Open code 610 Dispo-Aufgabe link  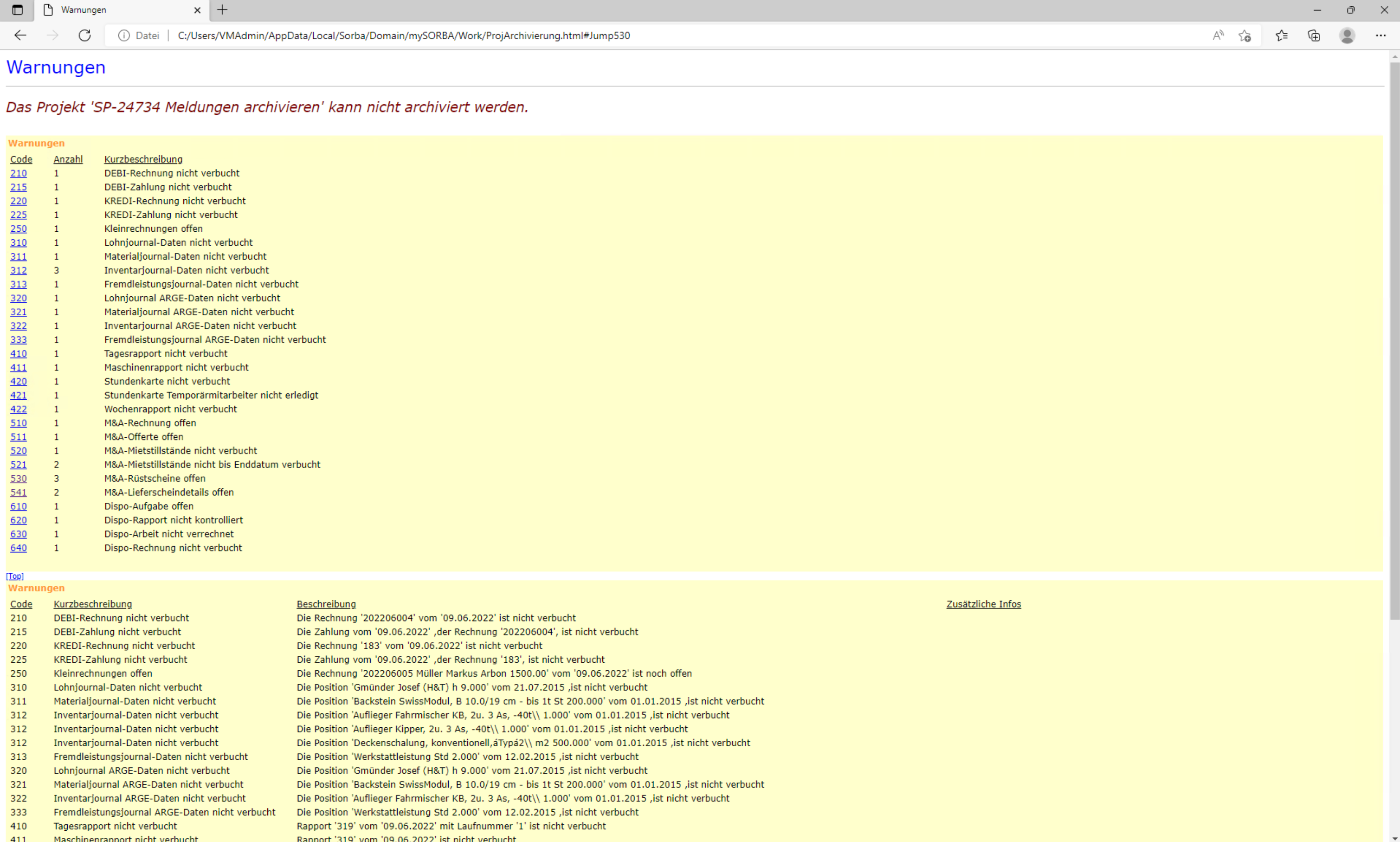click(x=18, y=507)
